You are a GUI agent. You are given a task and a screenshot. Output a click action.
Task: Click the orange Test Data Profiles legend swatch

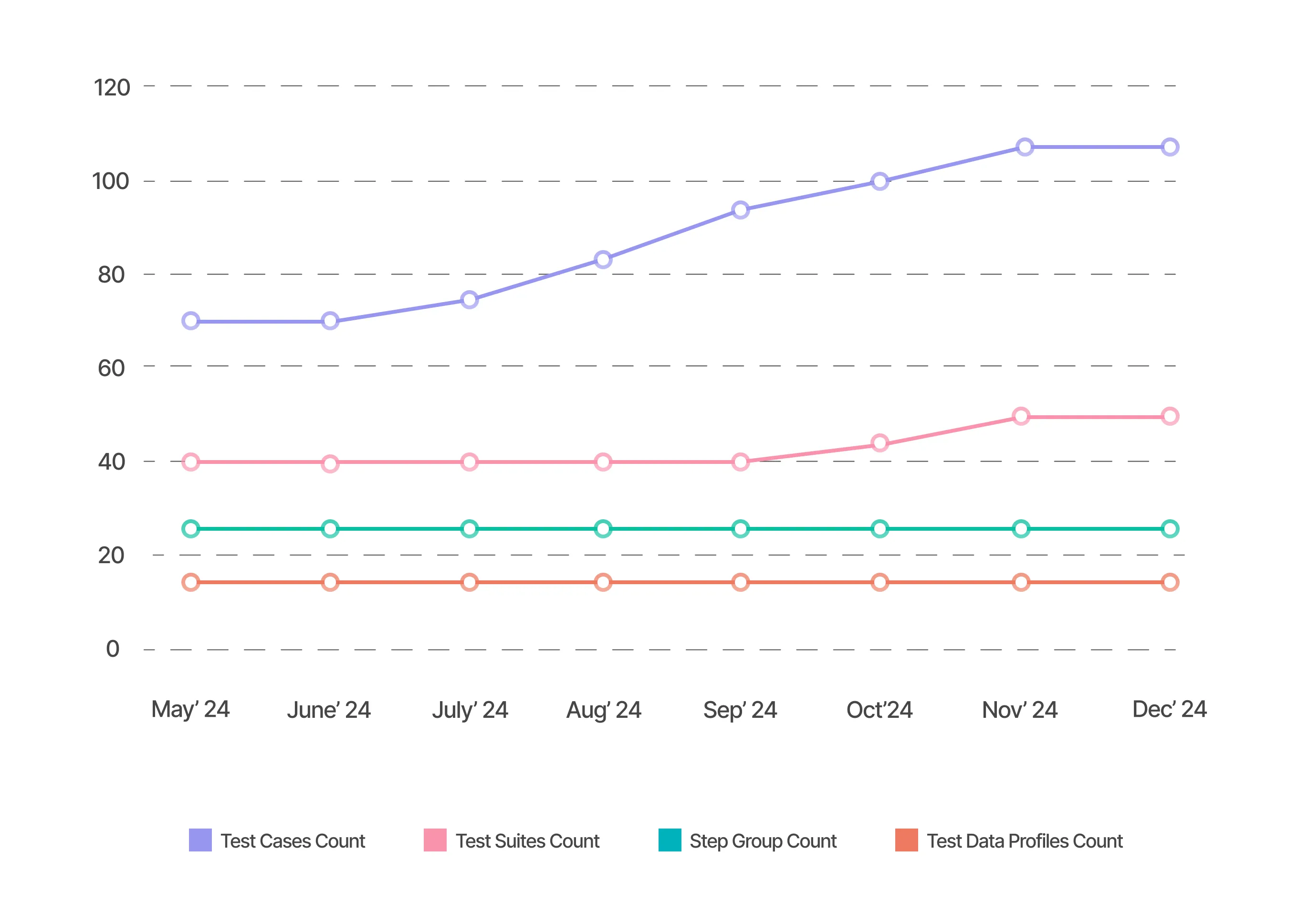[906, 840]
